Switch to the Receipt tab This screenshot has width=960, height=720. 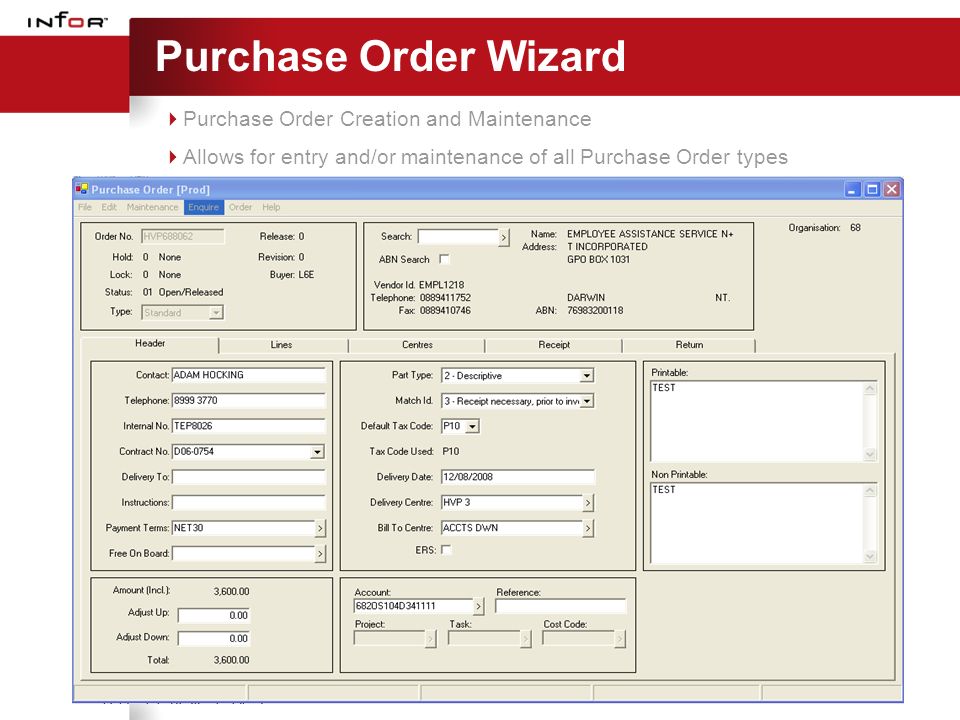click(554, 345)
